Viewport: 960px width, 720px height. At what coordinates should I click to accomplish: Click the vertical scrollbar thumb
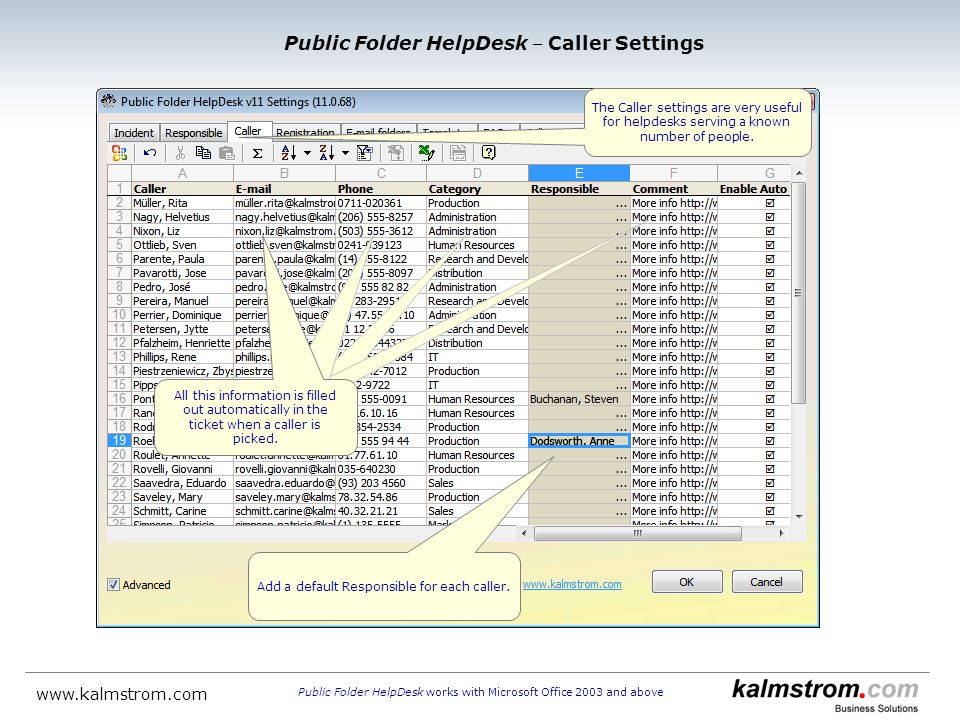point(798,293)
